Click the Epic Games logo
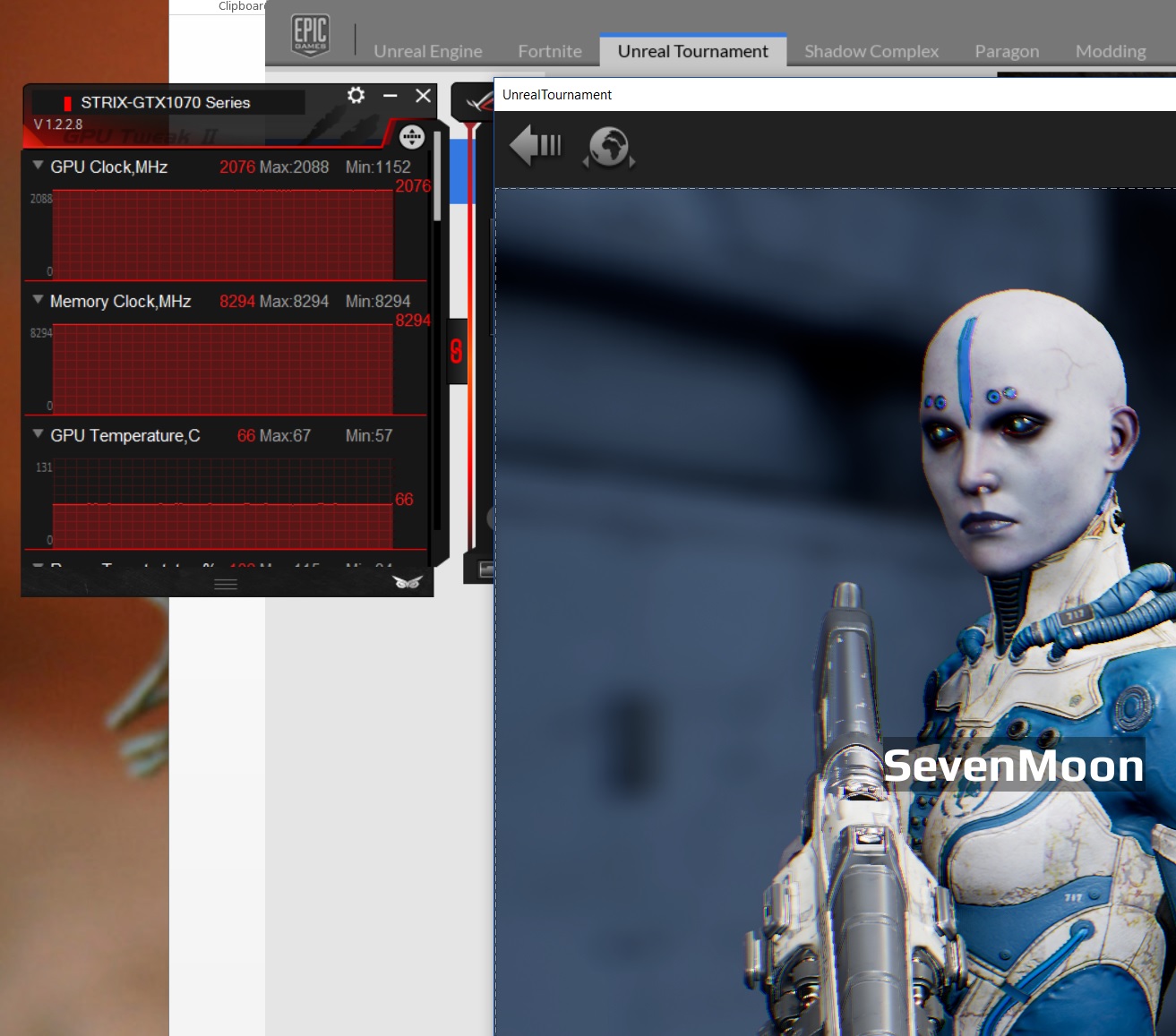This screenshot has width=1176, height=1036. (x=310, y=35)
